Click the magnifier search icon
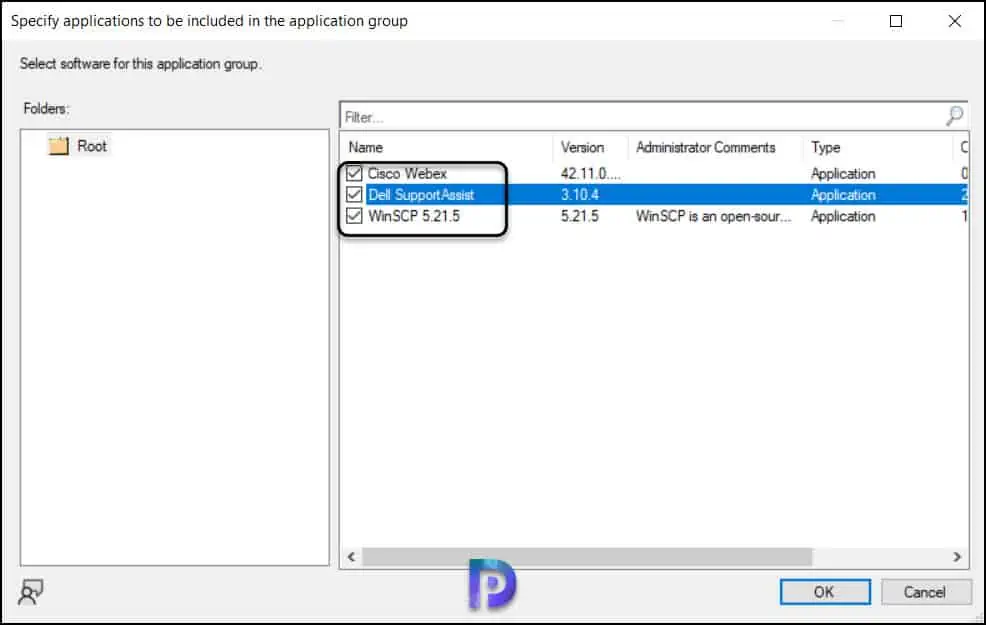986x625 pixels. click(x=955, y=116)
